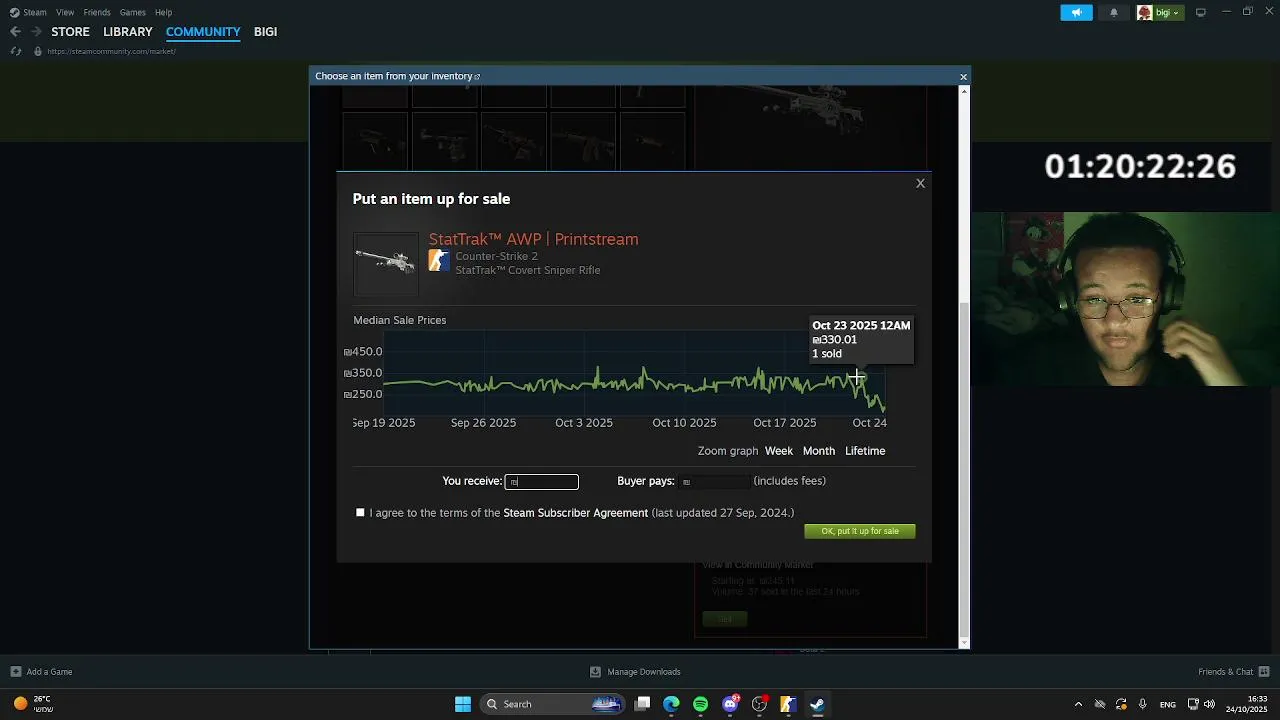Screen dimensions: 1280x720
Task: Click the StatTrak AWP Printstream item name
Action: (533, 239)
